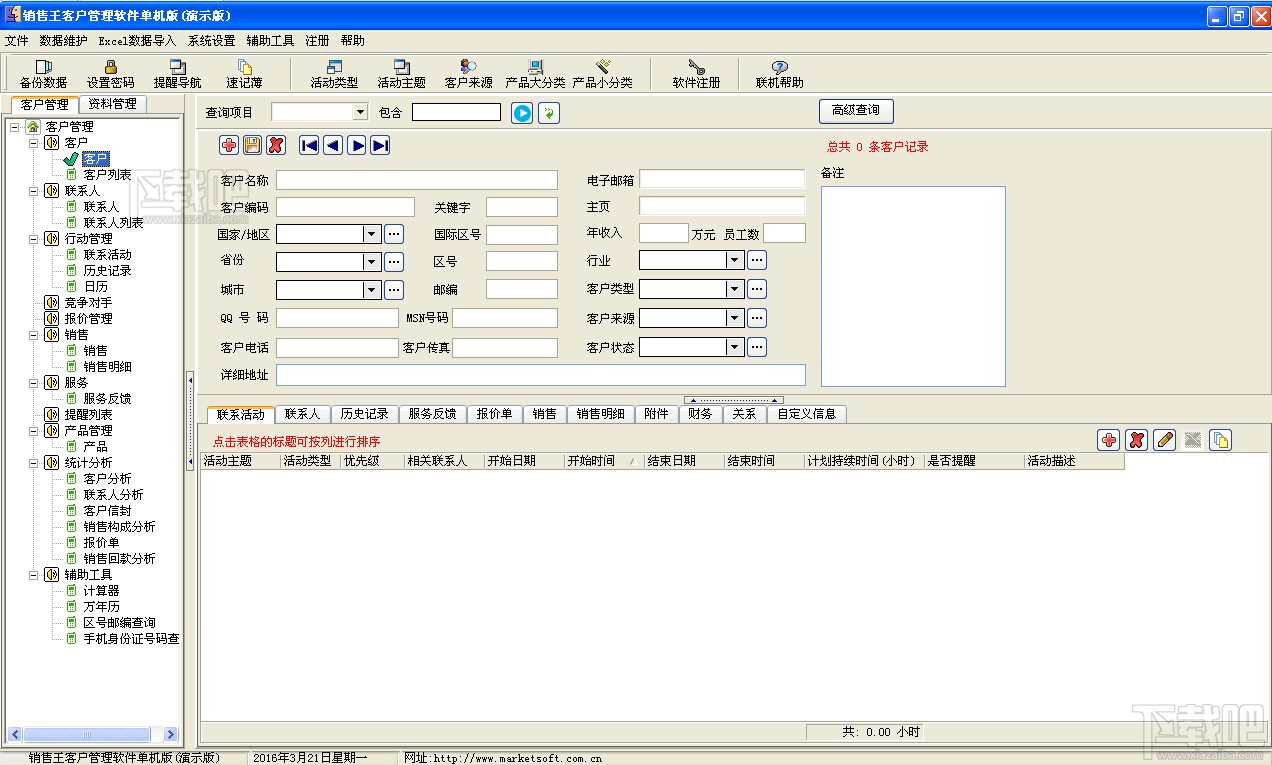Switch to the 资料管理 tab
The width and height of the screenshot is (1272, 765).
click(112, 104)
